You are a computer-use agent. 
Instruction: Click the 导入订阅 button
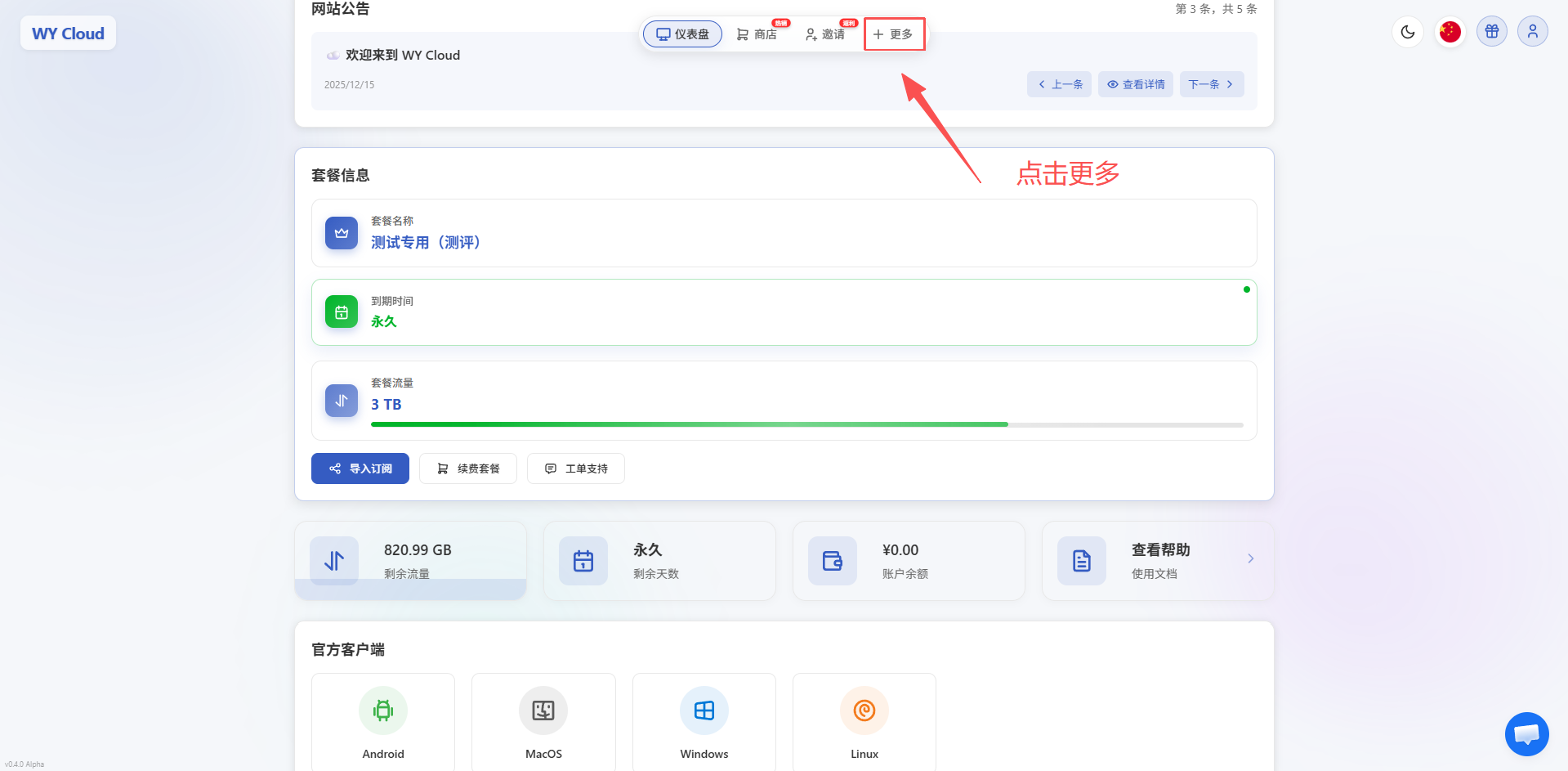(360, 468)
